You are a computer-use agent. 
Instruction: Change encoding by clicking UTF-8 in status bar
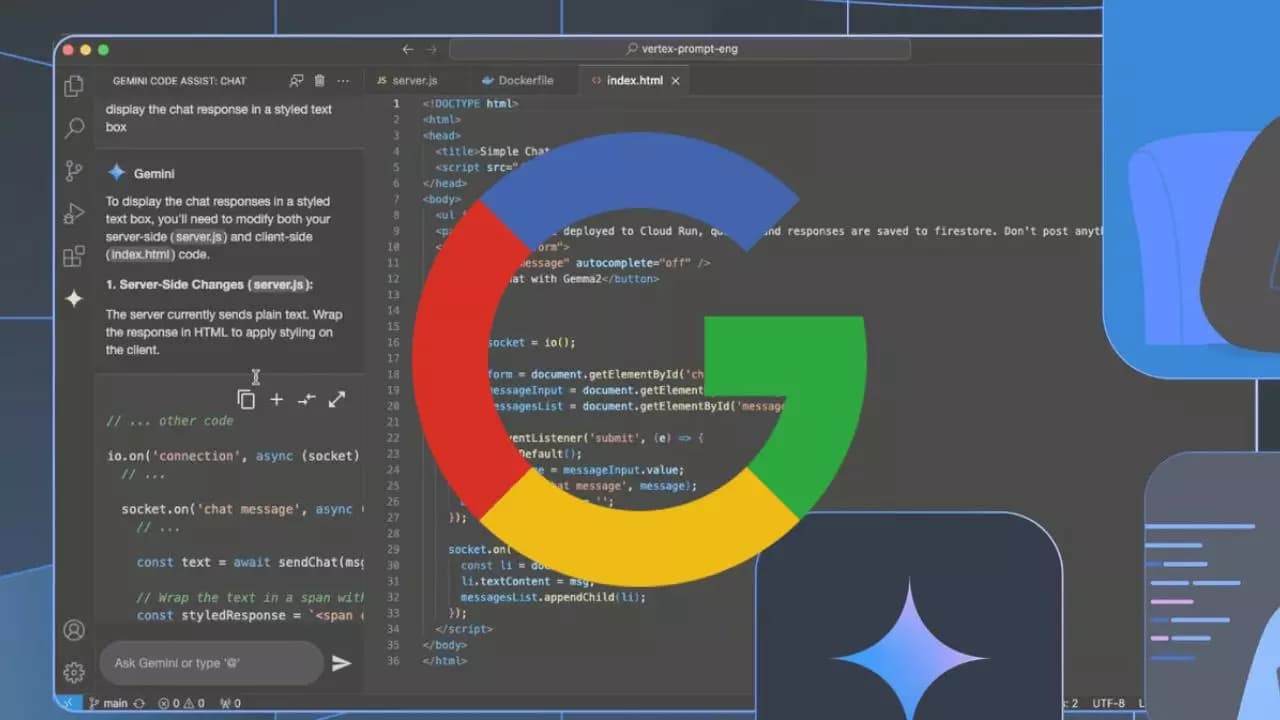coord(1110,703)
